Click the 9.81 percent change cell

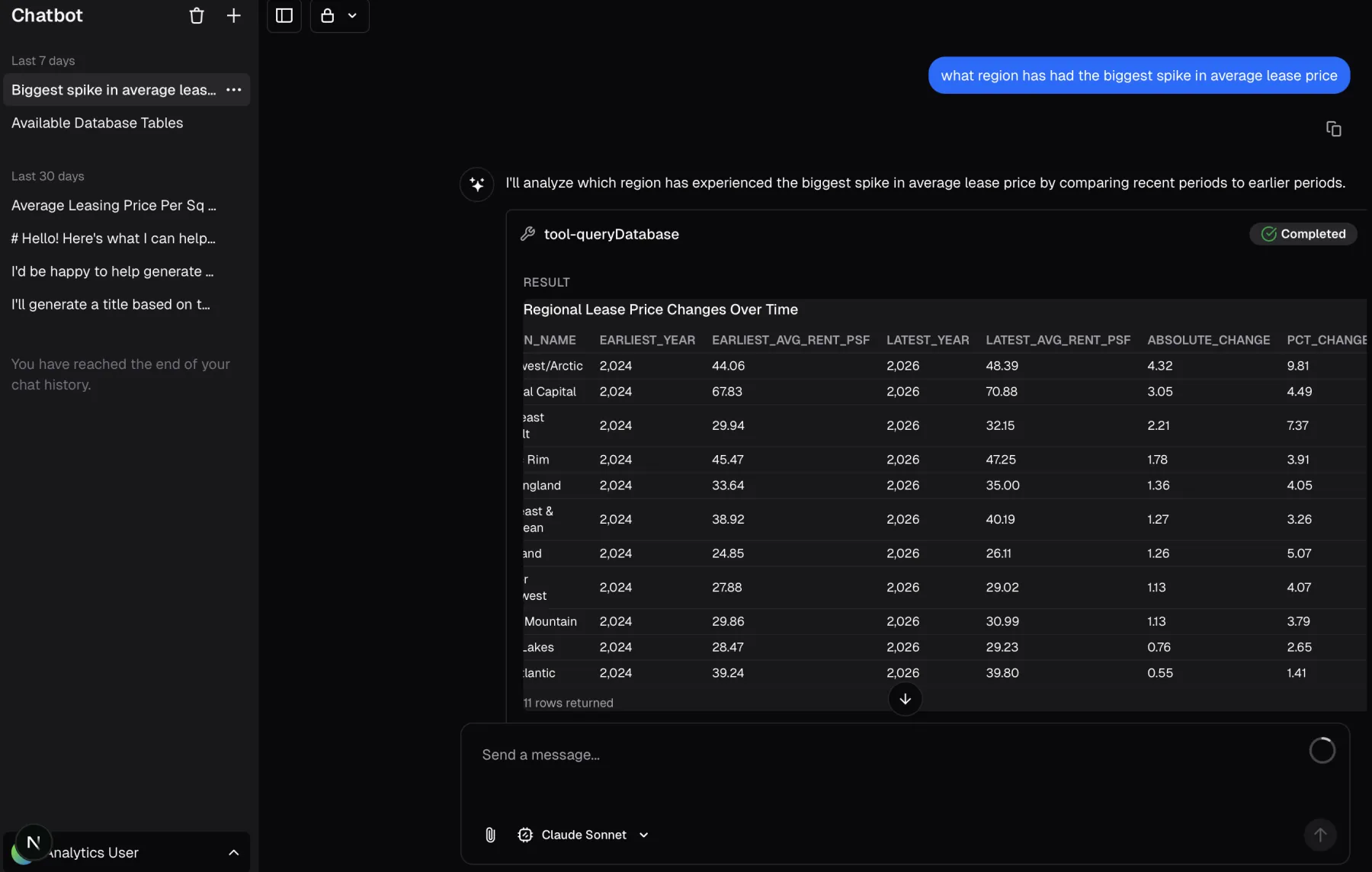pos(1298,366)
